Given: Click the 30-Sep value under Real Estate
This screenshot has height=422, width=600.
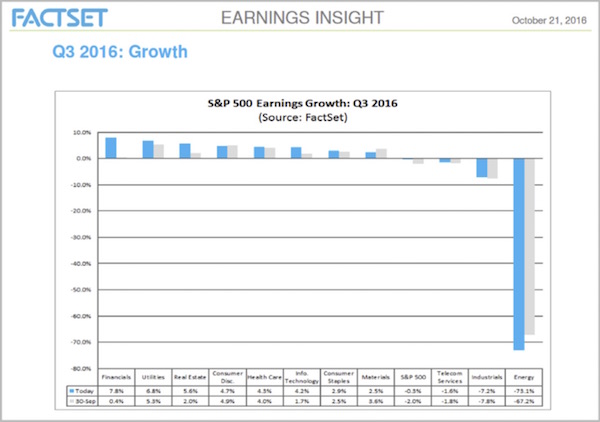Looking at the screenshot, I should pyautogui.click(x=190, y=401).
